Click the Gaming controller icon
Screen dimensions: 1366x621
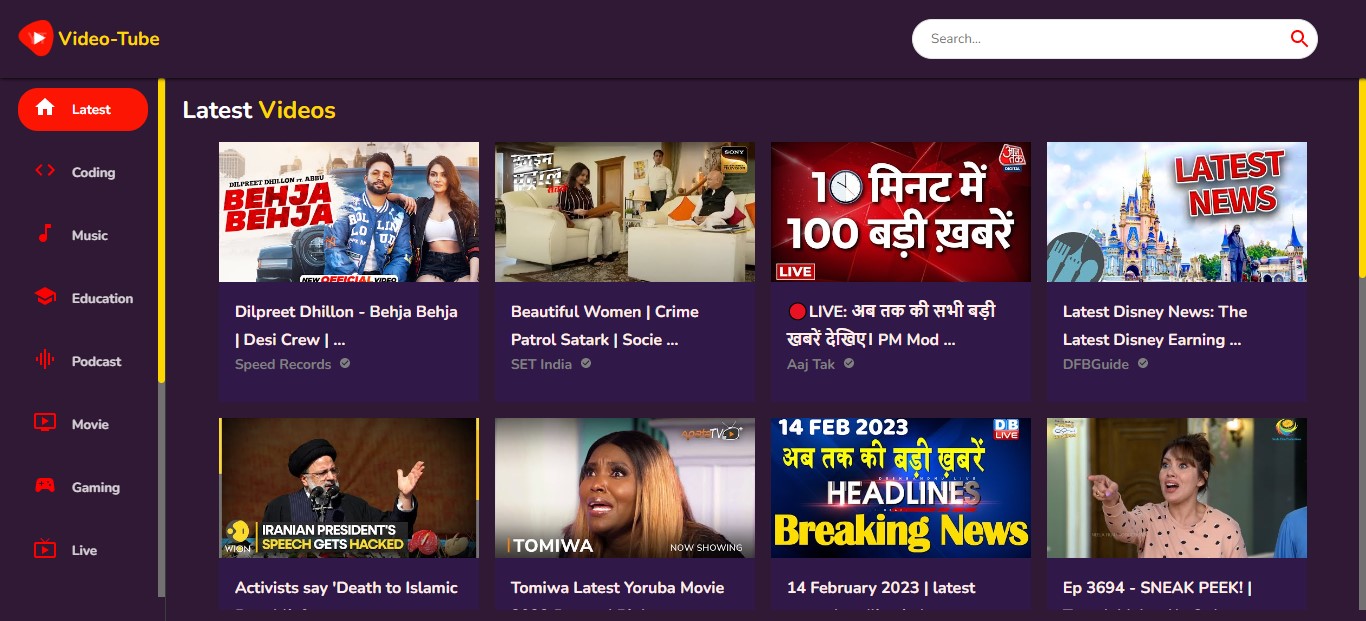click(45, 486)
